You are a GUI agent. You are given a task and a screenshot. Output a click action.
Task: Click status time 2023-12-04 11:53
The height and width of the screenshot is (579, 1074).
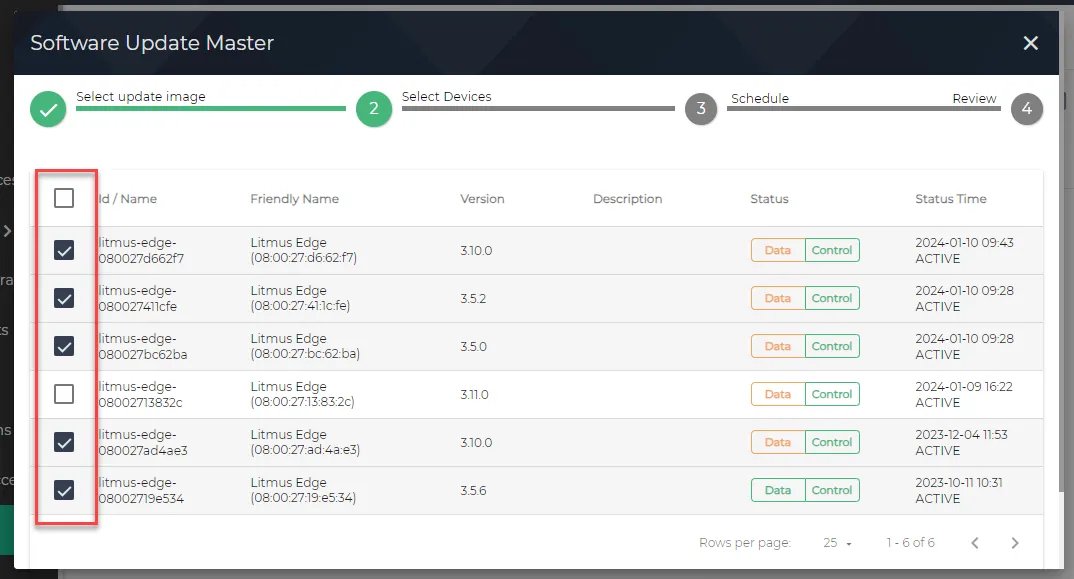(961, 434)
